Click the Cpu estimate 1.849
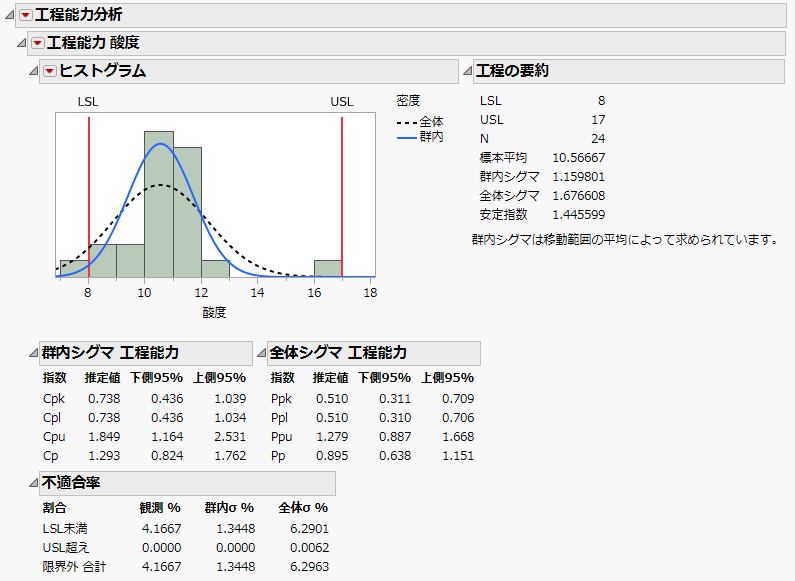This screenshot has height=581, width=795. coord(104,437)
